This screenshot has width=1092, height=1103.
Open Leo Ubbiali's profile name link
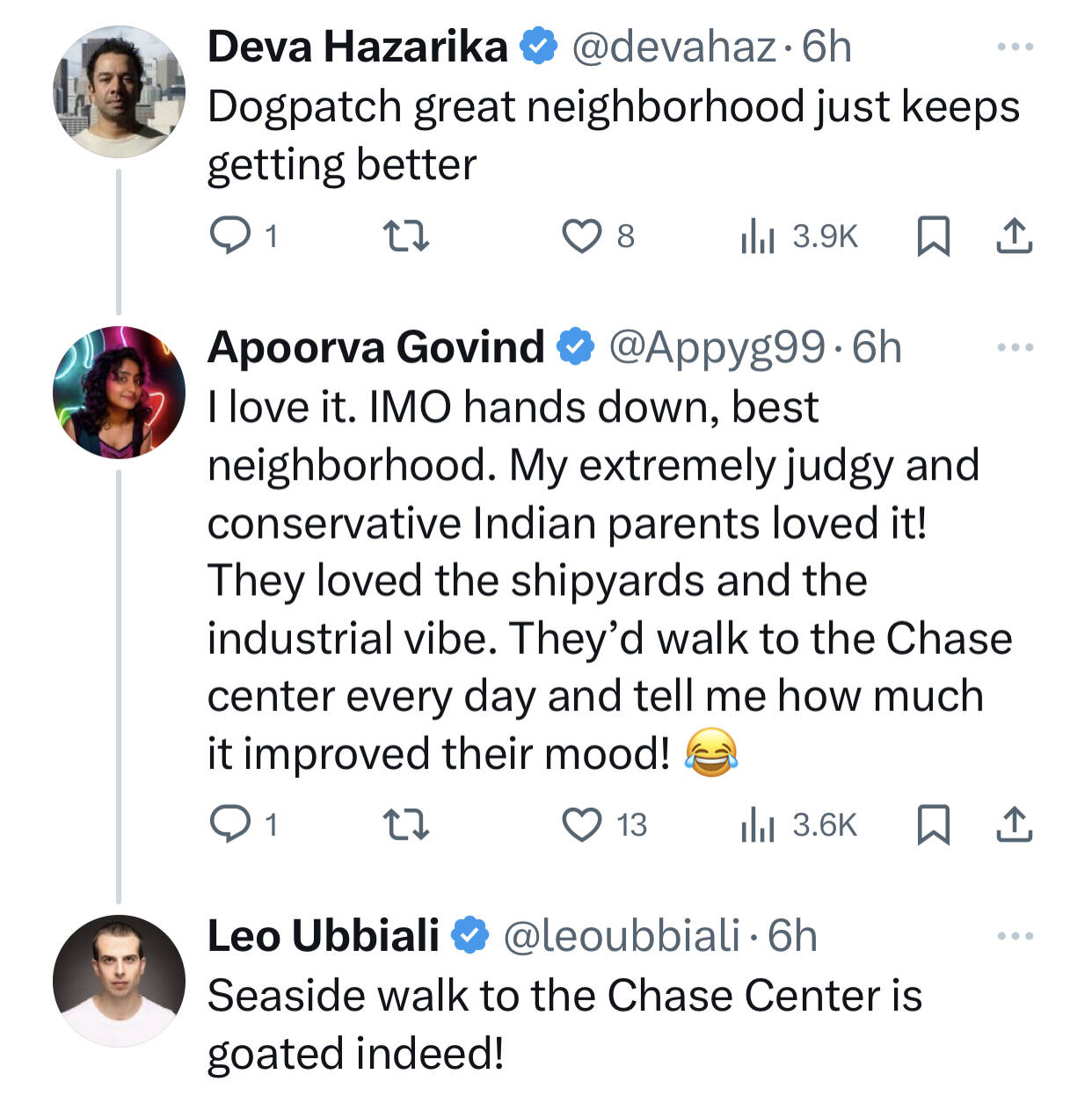pyautogui.click(x=323, y=935)
